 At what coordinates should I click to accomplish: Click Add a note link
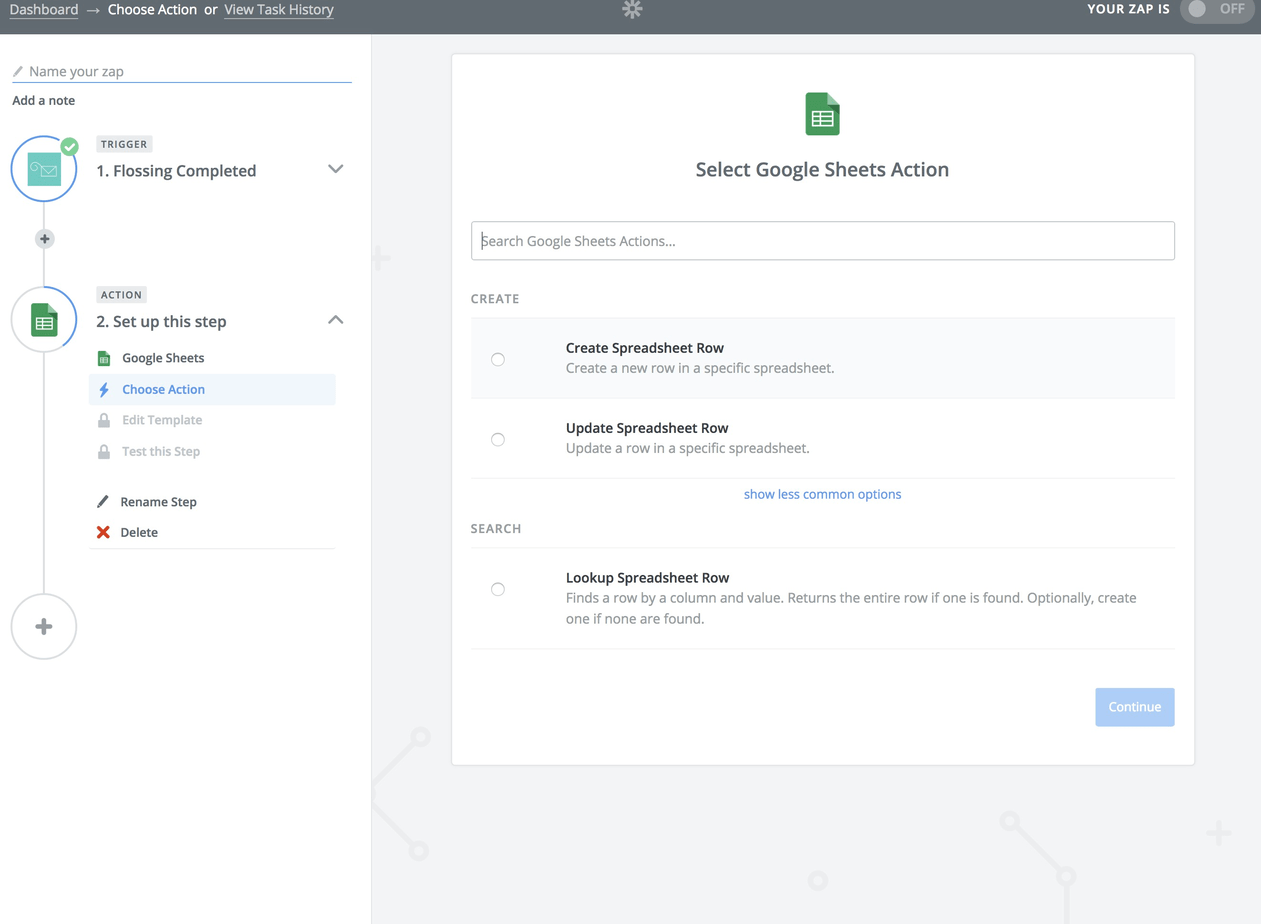44,100
